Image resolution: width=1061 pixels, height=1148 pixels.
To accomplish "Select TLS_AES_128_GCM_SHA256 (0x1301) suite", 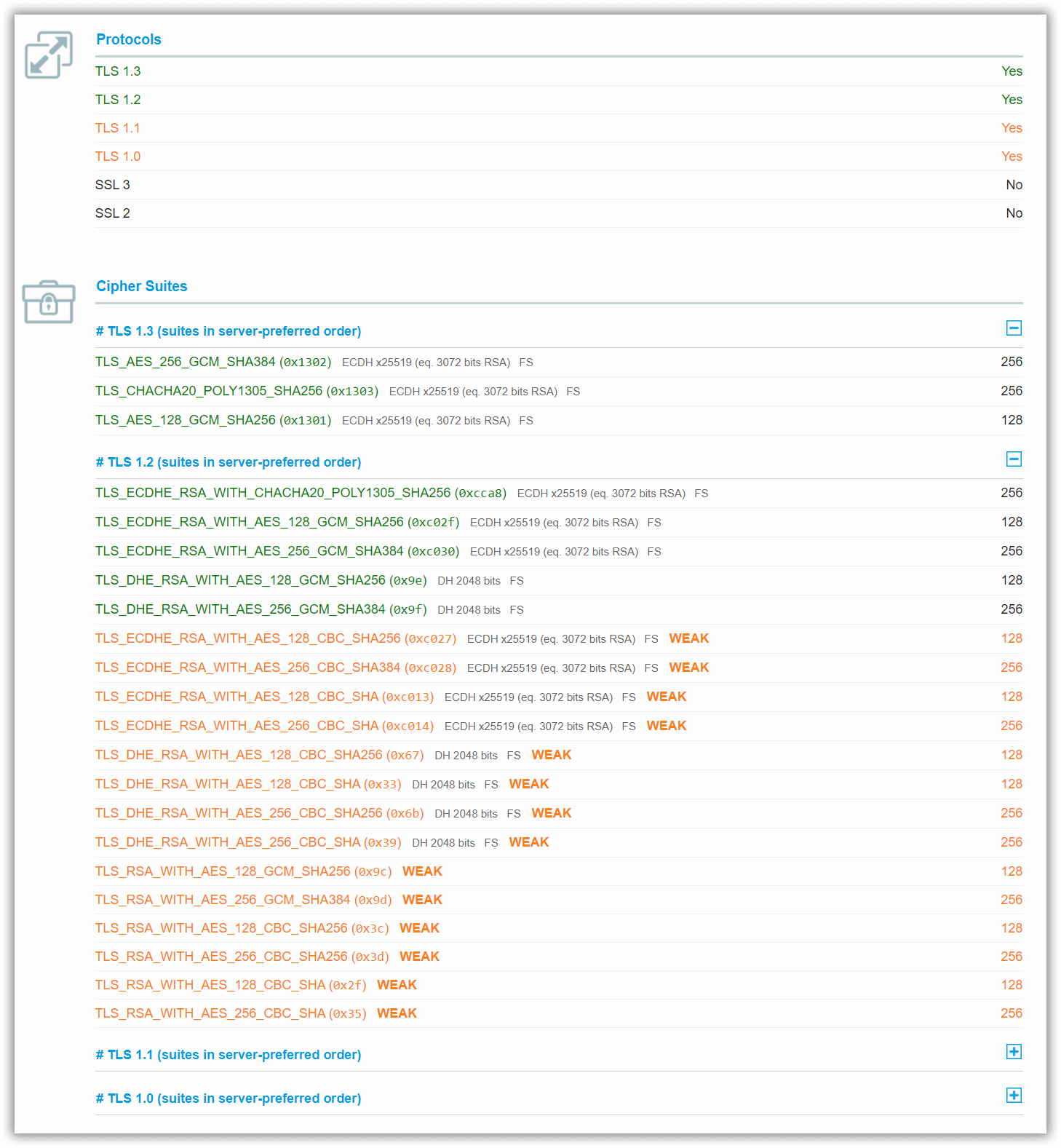I will pyautogui.click(x=213, y=420).
